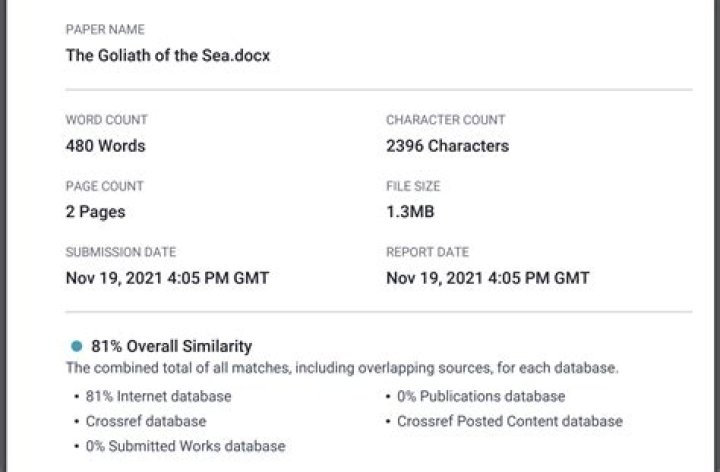The height and width of the screenshot is (472, 720).
Task: Select the FILE SIZE label
Action: coord(413,186)
